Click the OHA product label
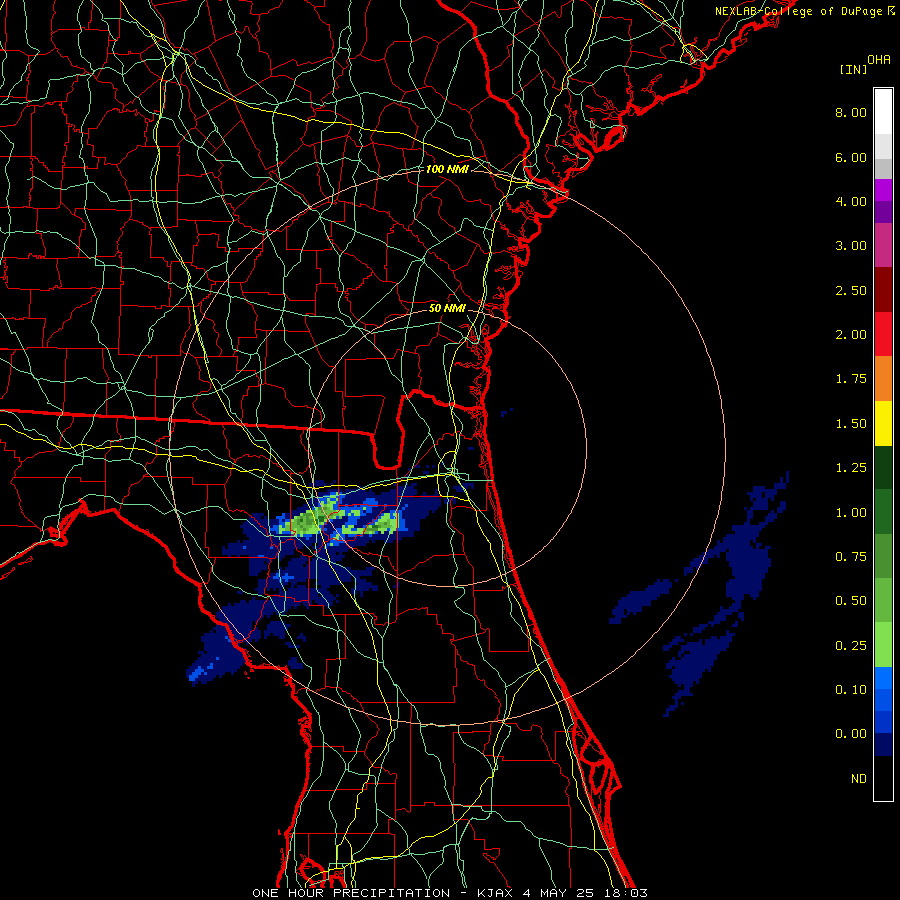This screenshot has width=900, height=900. (879, 59)
